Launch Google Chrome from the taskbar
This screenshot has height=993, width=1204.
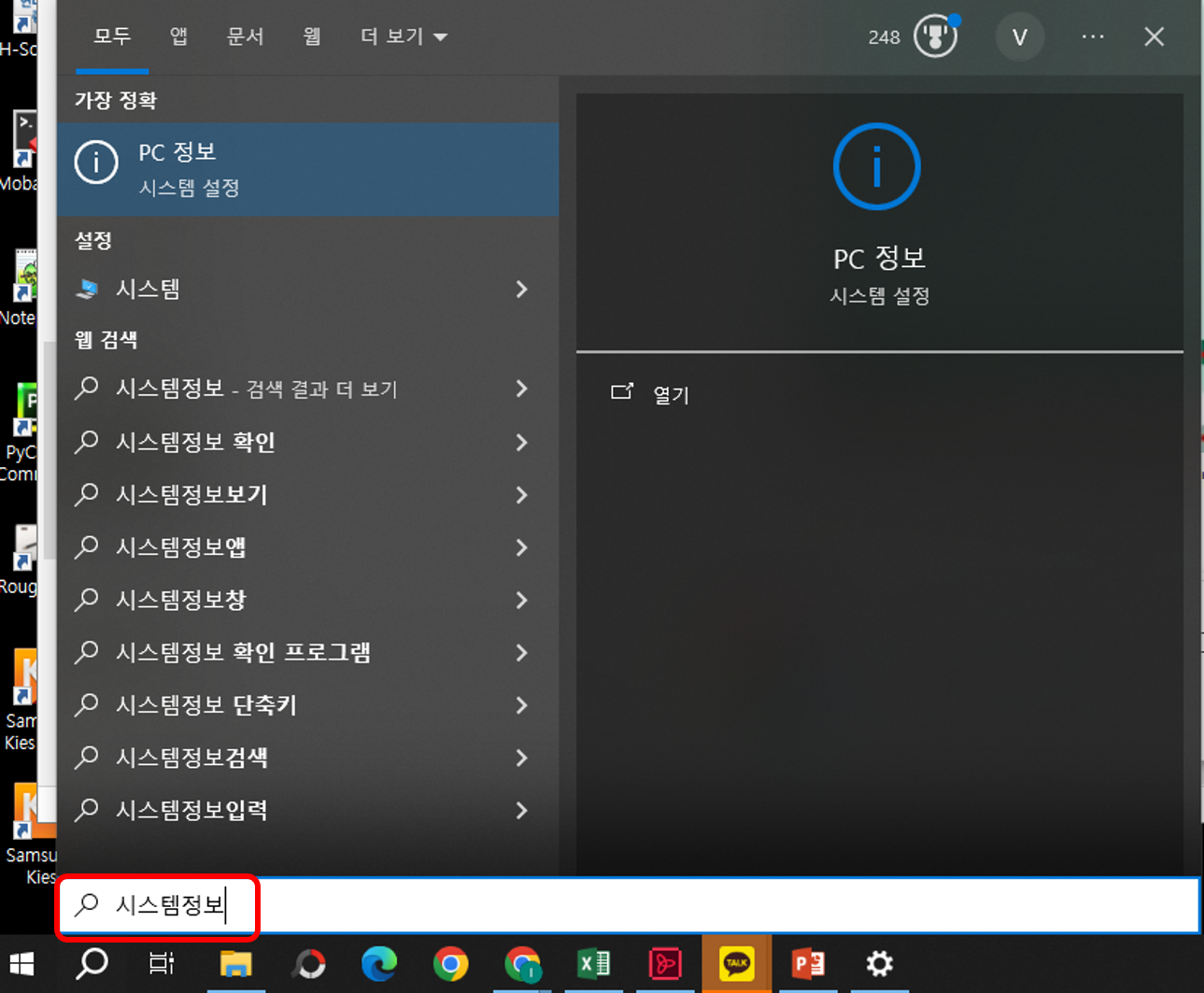click(x=450, y=964)
